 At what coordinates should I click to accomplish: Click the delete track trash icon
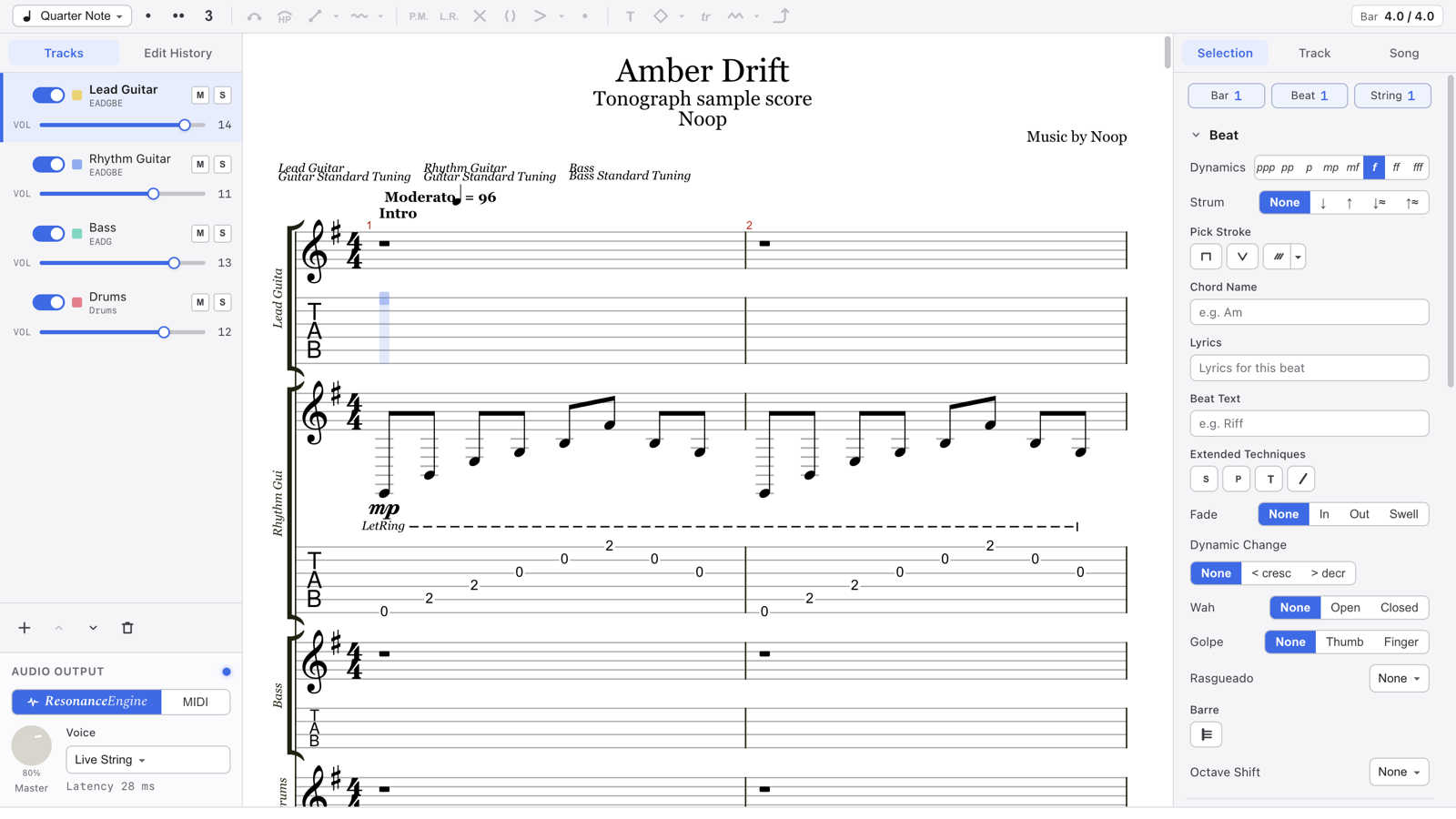tap(127, 628)
